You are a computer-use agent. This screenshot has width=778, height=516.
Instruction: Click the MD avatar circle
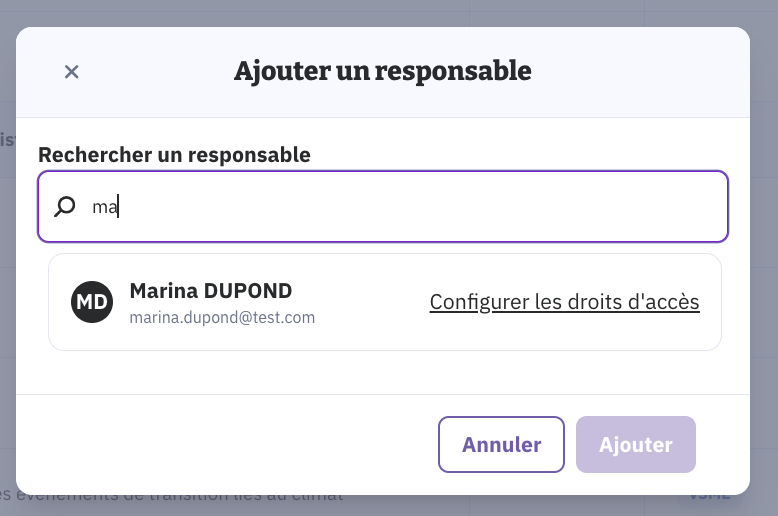92,302
